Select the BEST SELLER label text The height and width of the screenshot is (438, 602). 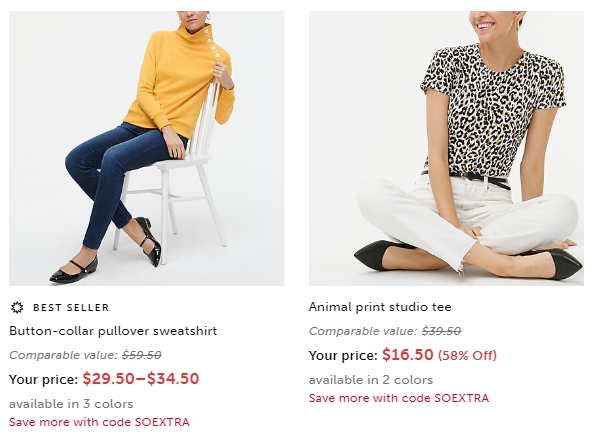(x=71, y=307)
